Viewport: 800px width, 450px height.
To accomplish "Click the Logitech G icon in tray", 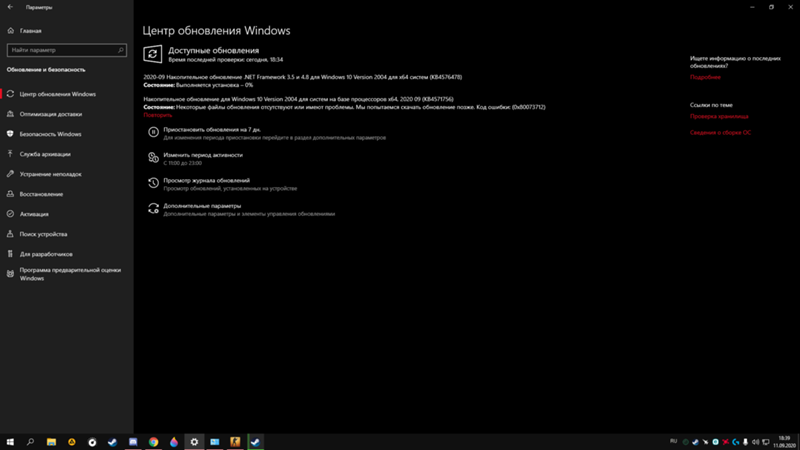I will (x=735, y=442).
